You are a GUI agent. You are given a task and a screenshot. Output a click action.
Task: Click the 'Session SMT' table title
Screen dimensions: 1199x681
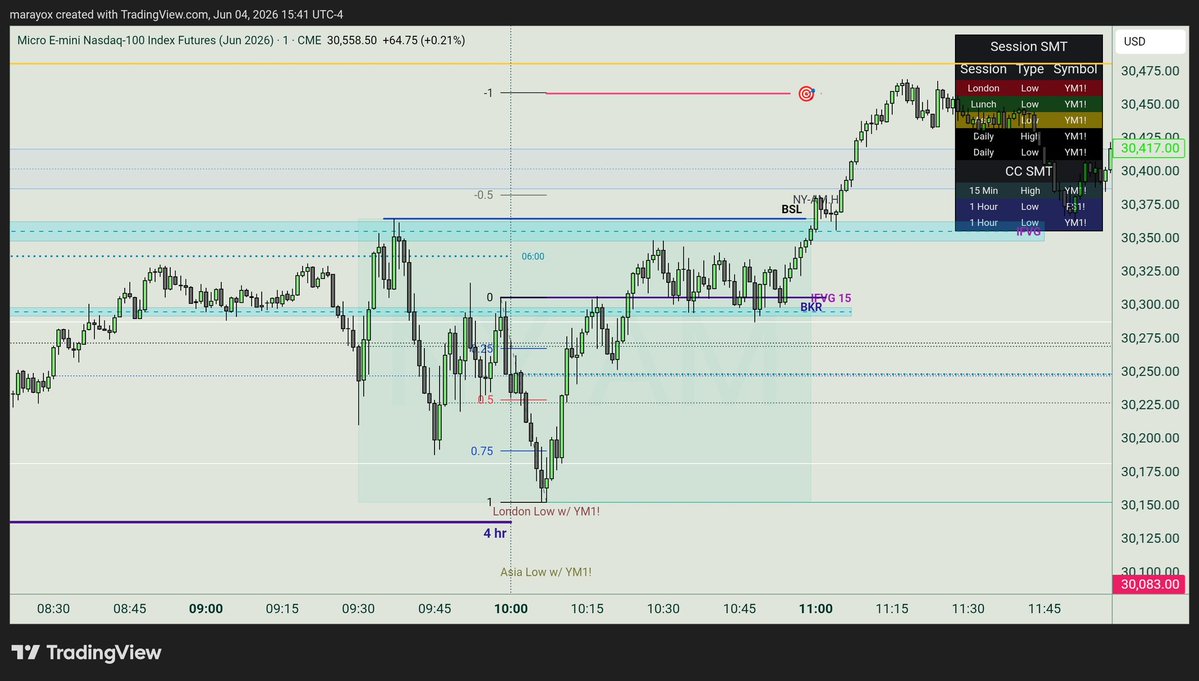(x=1028, y=47)
